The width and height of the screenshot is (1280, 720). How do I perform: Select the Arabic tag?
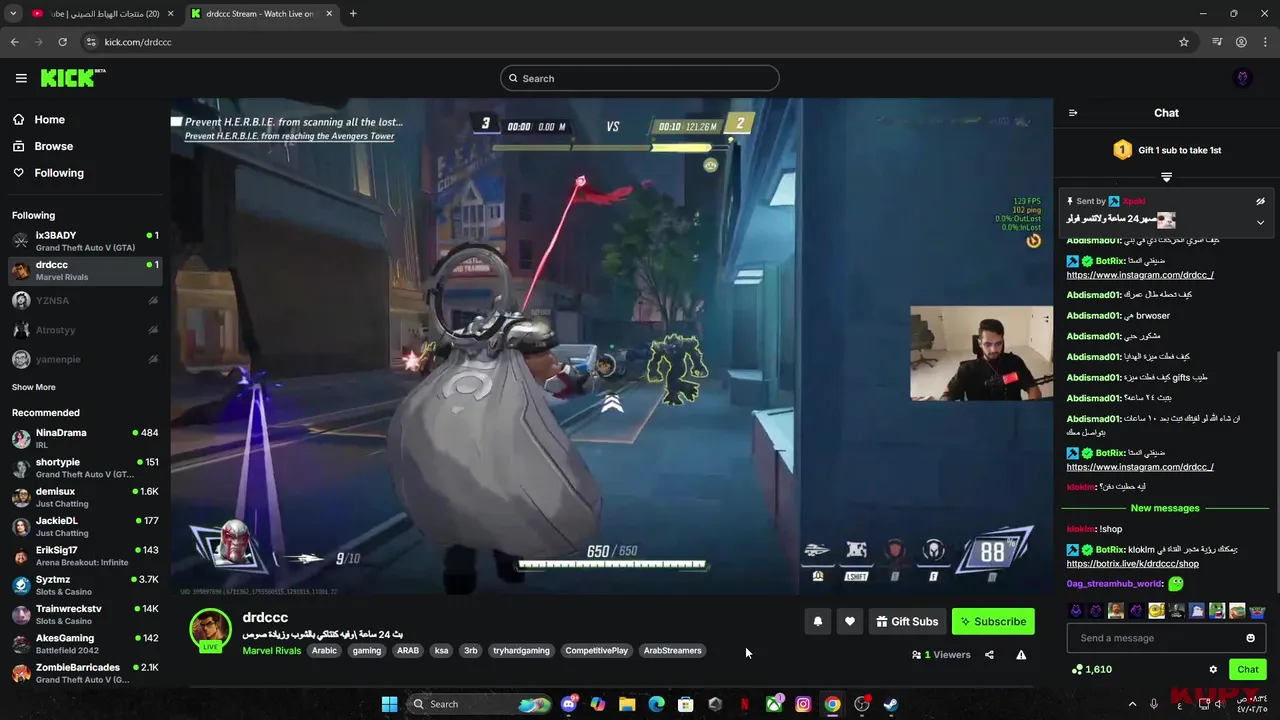click(324, 651)
